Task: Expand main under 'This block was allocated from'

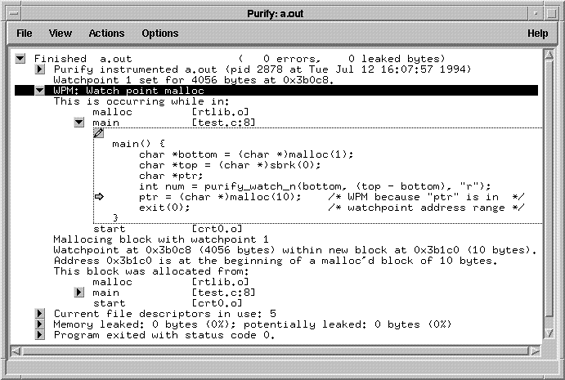Action: (x=79, y=292)
